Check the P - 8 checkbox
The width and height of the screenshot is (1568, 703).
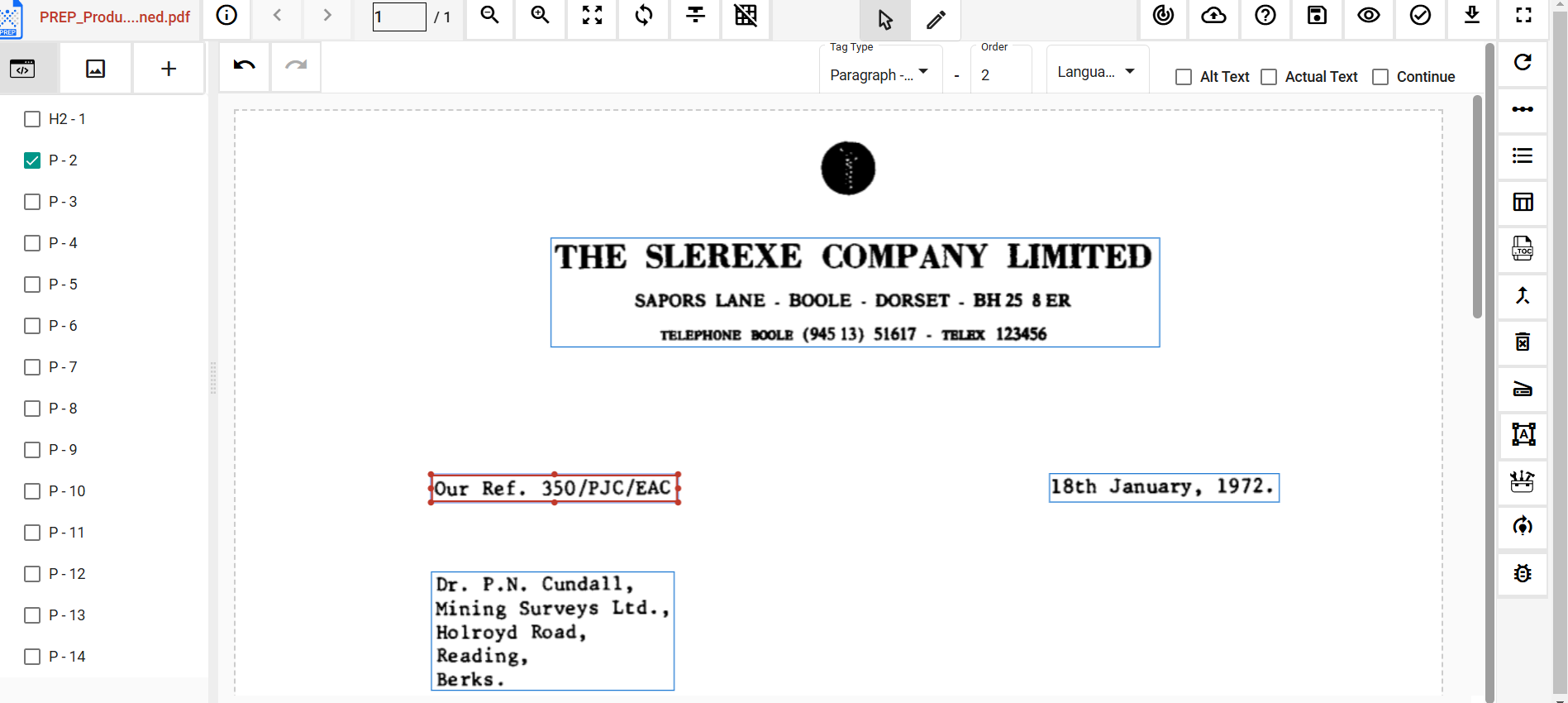pyautogui.click(x=32, y=409)
